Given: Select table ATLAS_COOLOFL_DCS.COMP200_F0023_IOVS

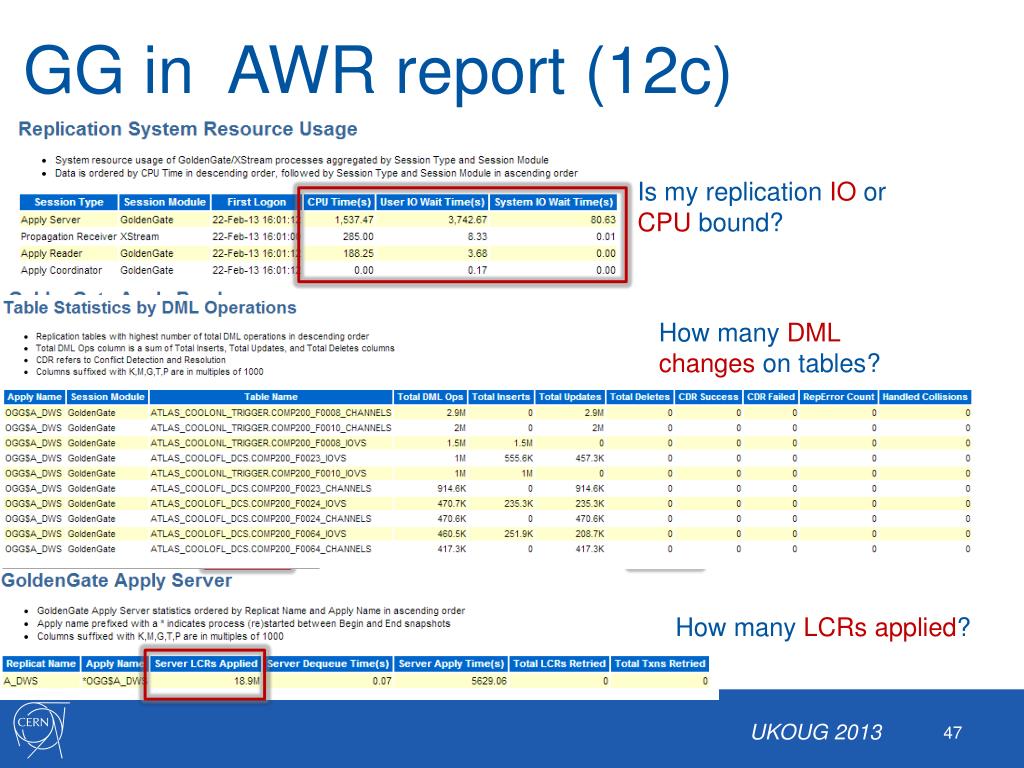Looking at the screenshot, I should 248,458.
